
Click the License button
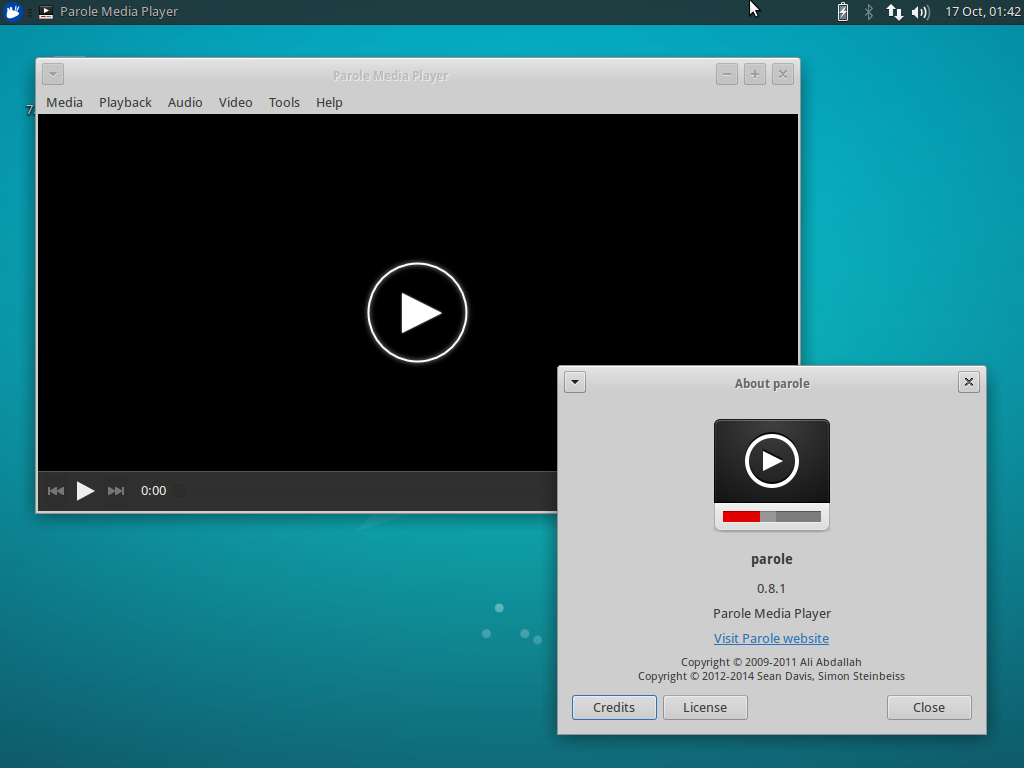tap(705, 707)
